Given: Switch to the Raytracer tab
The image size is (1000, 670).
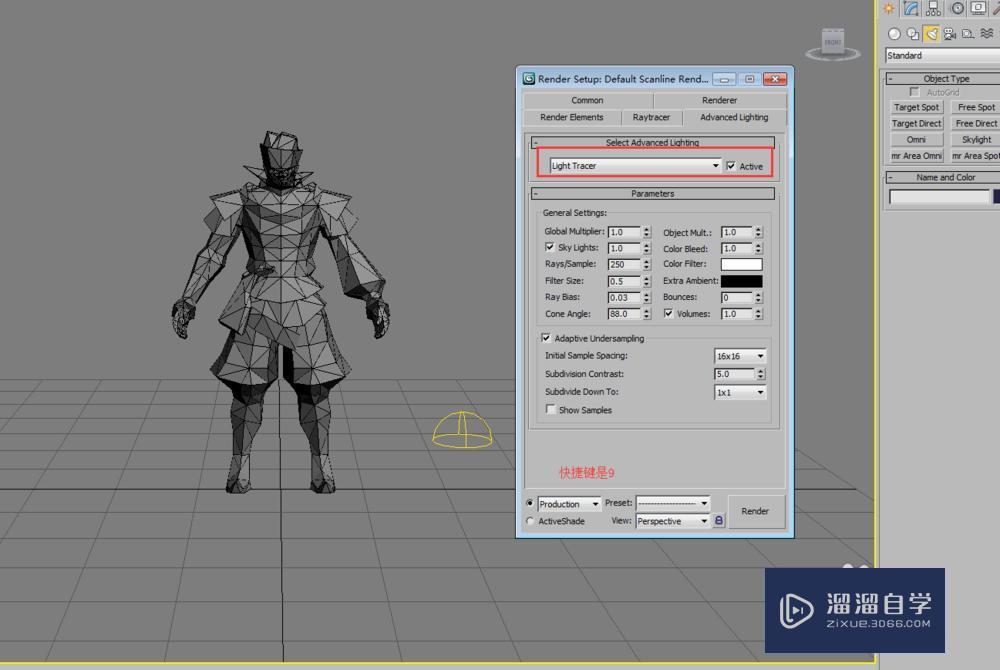Looking at the screenshot, I should [651, 117].
